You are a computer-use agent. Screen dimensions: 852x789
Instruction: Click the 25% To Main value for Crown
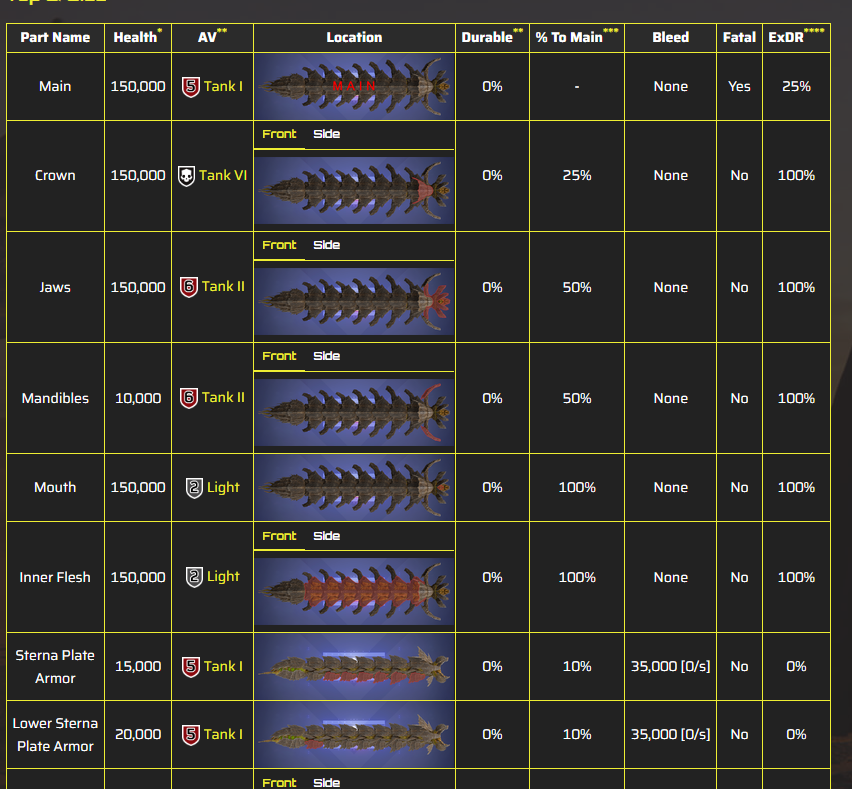(x=577, y=176)
